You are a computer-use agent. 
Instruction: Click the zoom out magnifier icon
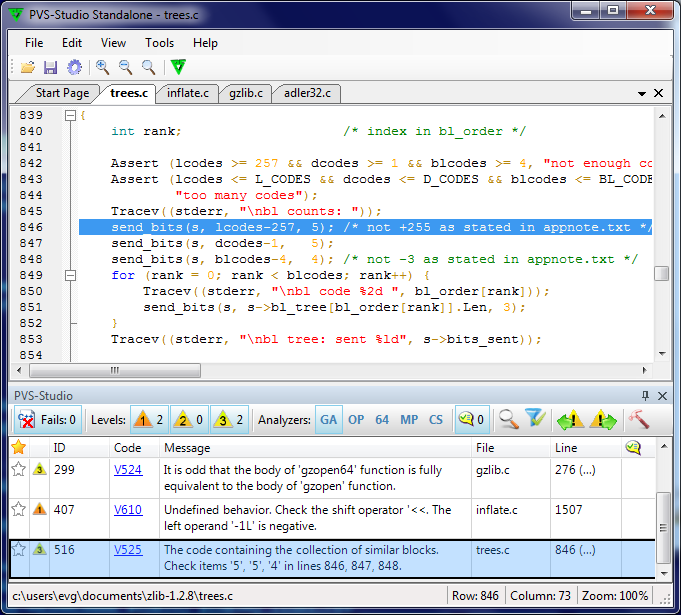[126, 67]
